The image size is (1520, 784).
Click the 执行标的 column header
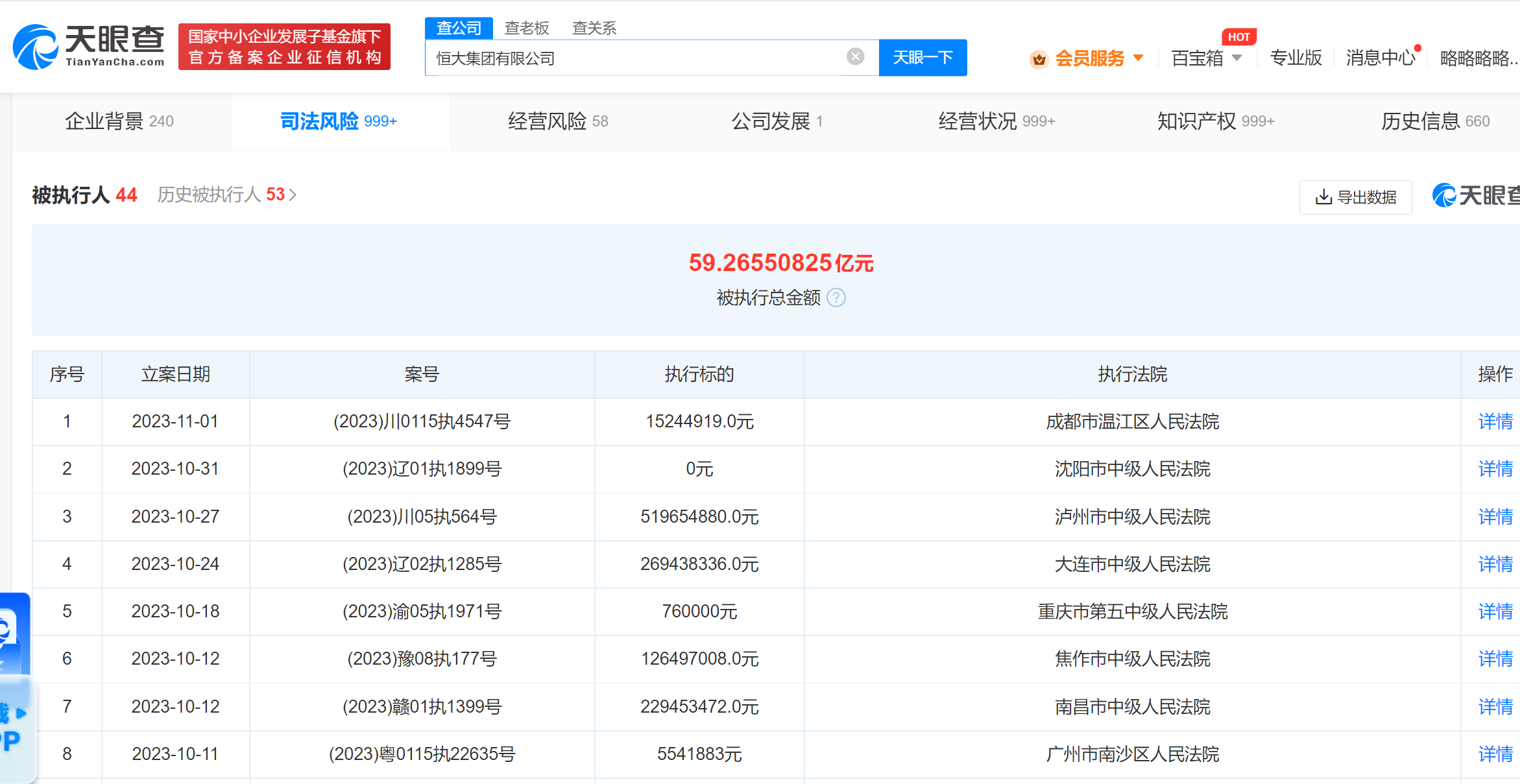(x=699, y=374)
